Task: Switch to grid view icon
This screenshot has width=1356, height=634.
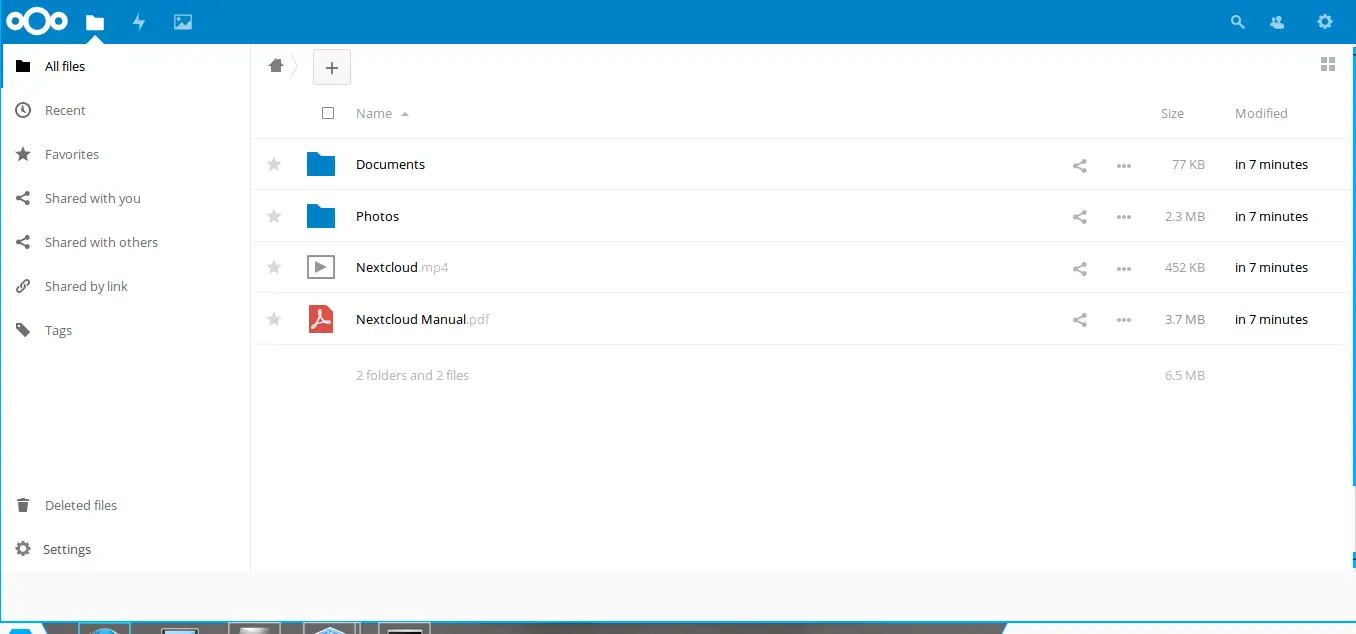Action: (1328, 64)
